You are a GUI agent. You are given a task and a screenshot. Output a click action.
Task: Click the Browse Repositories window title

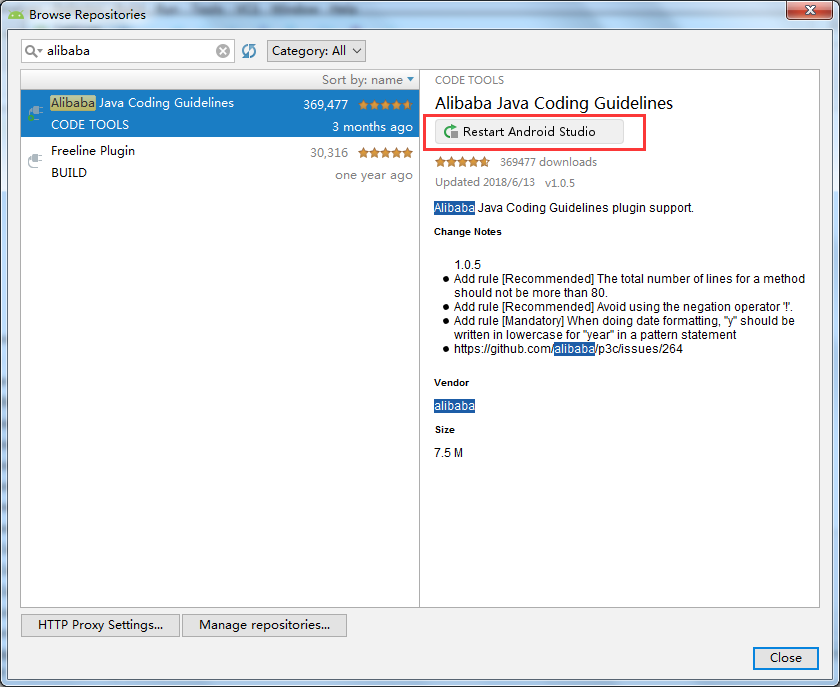[87, 14]
